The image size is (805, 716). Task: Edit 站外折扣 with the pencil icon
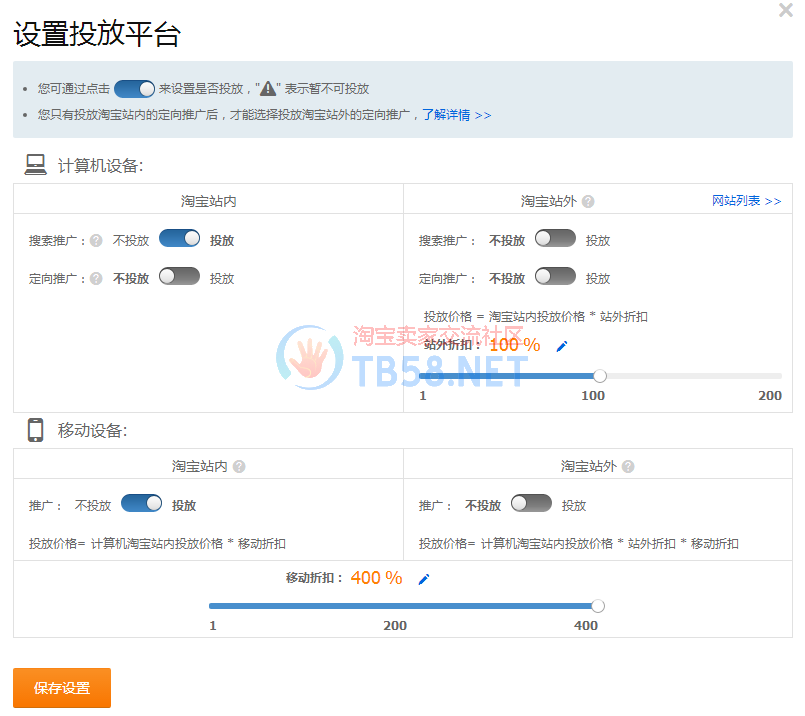[x=562, y=346]
